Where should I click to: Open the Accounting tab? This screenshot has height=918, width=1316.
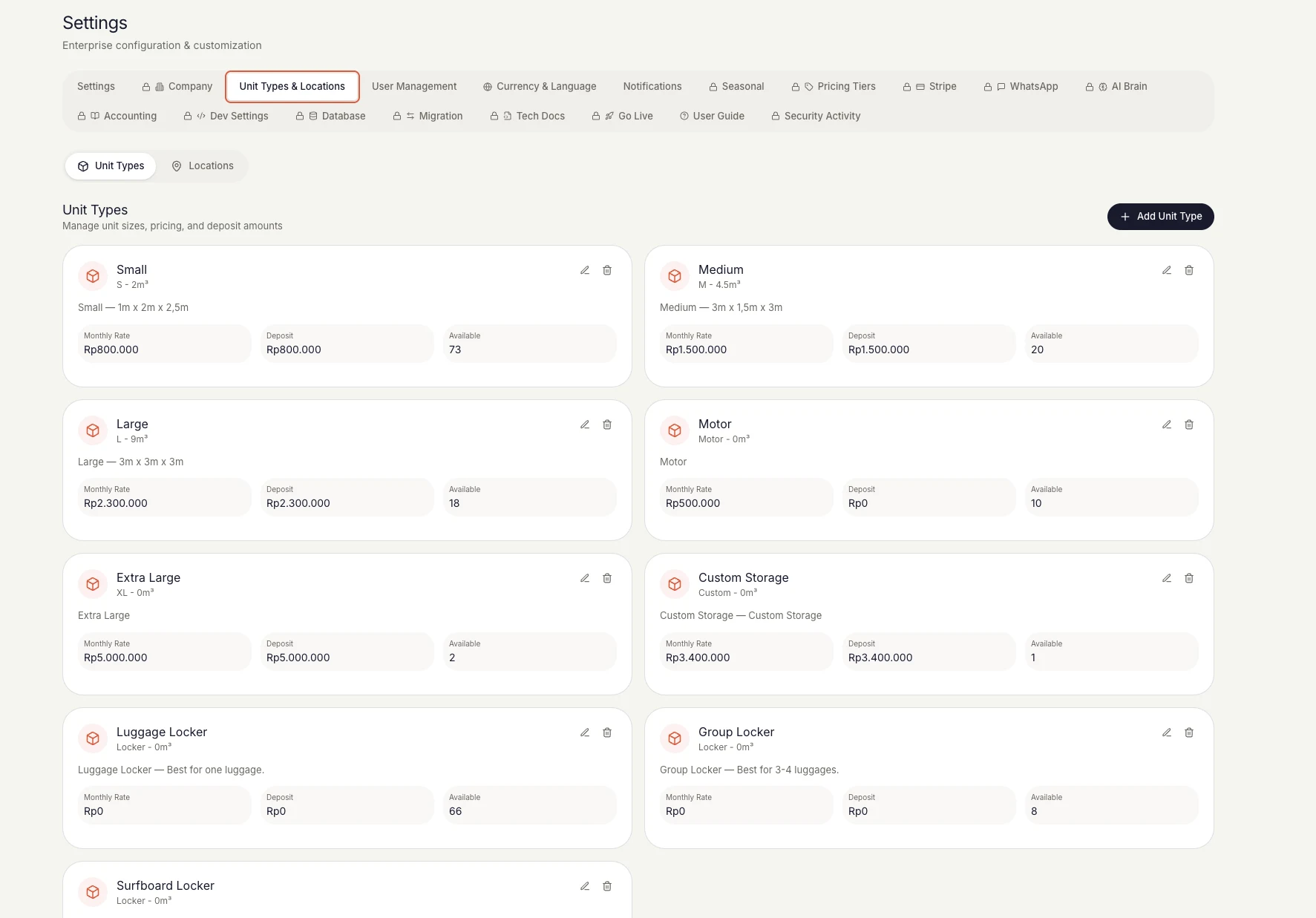[117, 117]
